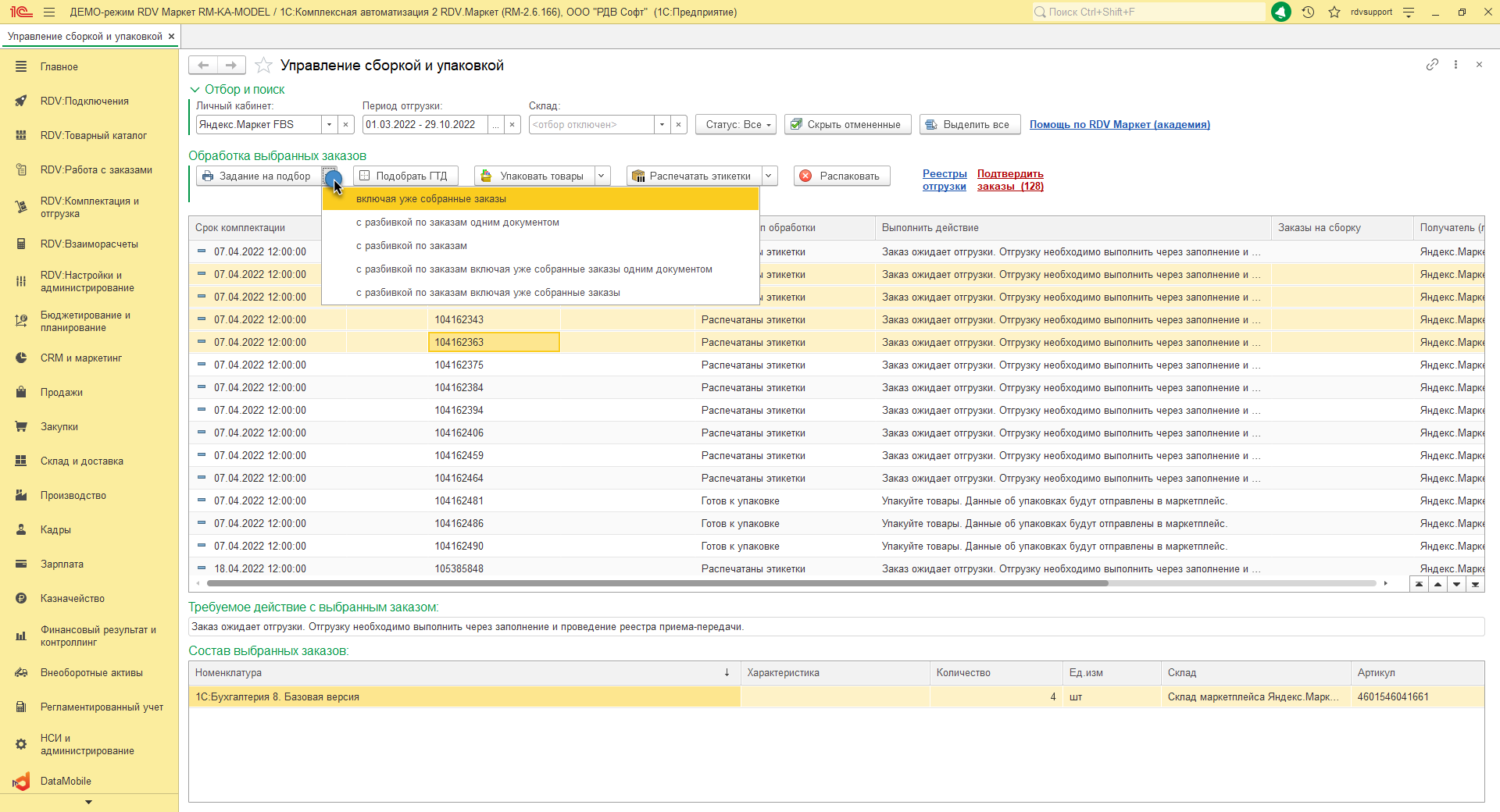Open the main menu hamburger icon

click(x=49, y=12)
